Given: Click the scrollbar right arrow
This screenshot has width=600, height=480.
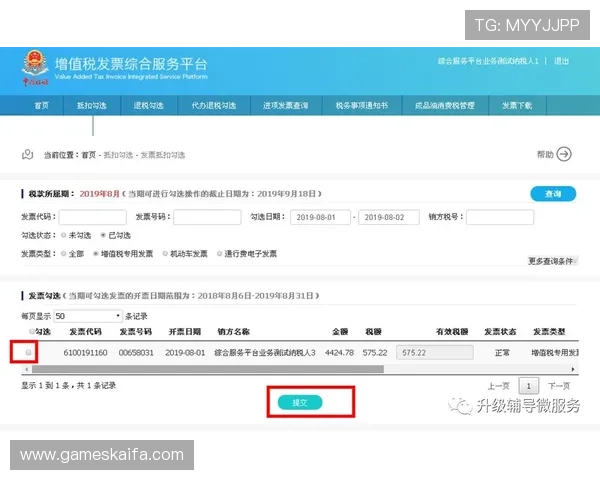Looking at the screenshot, I should (573, 369).
